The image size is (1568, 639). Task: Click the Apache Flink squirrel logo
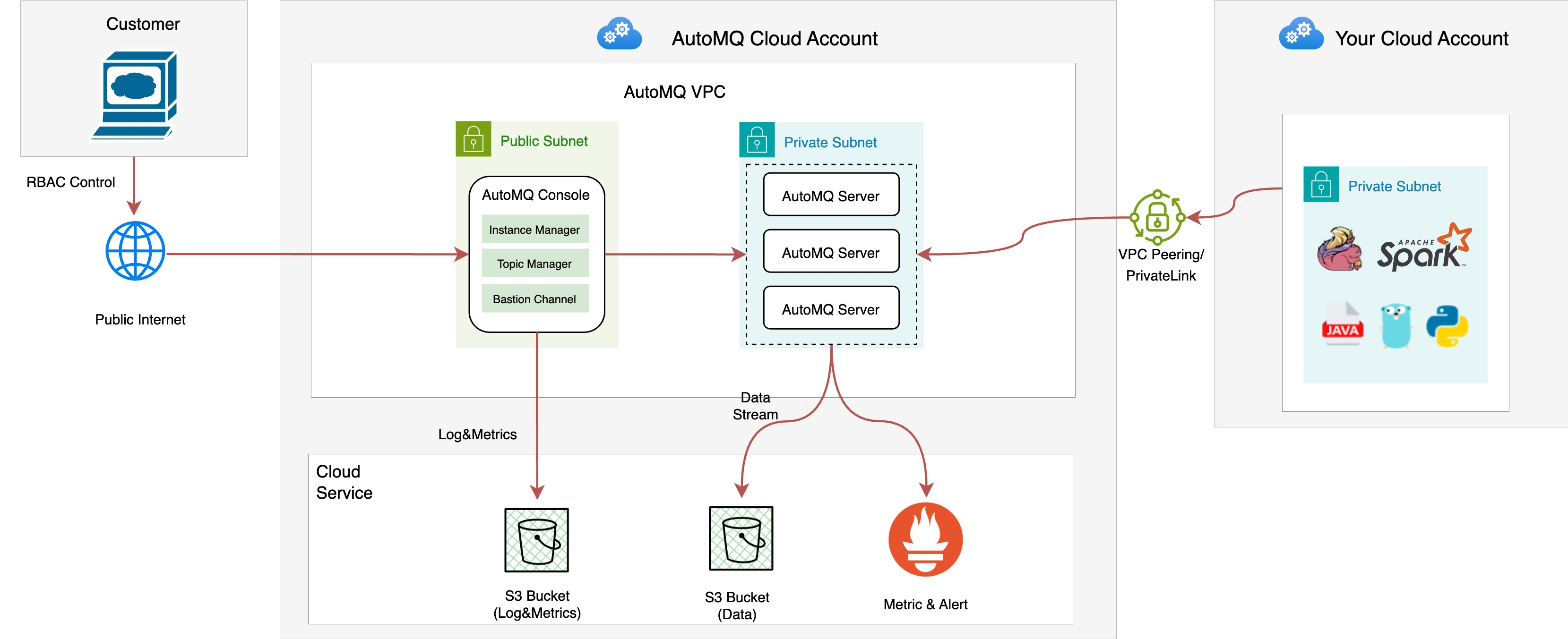[1339, 249]
